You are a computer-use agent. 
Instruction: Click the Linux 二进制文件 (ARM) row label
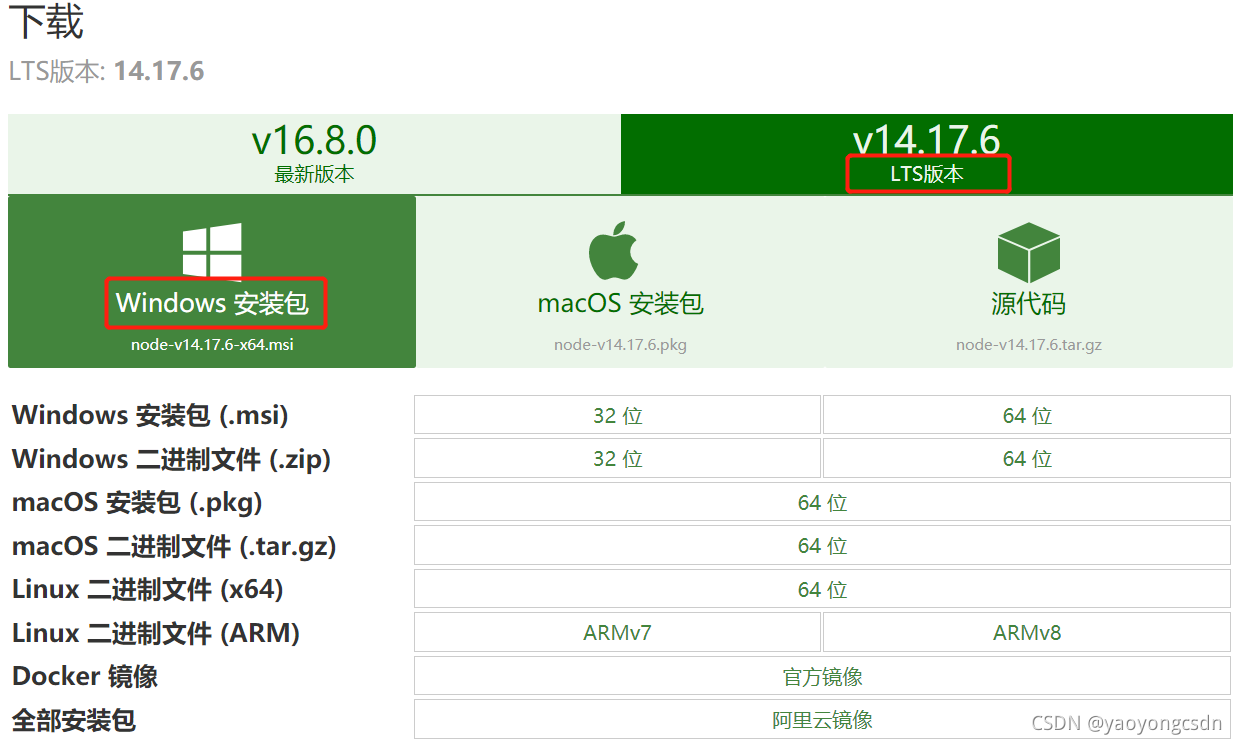pyautogui.click(x=156, y=633)
